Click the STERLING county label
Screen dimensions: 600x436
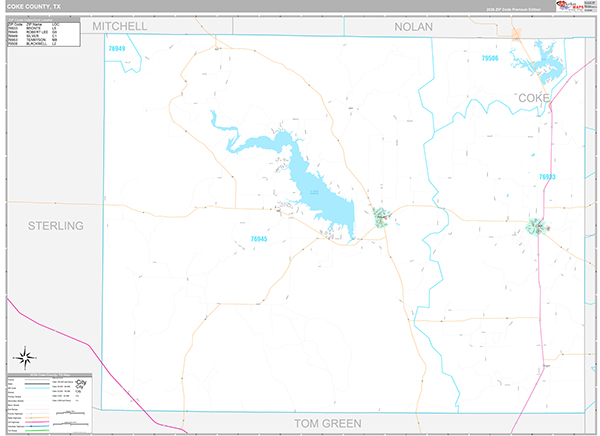pos(55,226)
